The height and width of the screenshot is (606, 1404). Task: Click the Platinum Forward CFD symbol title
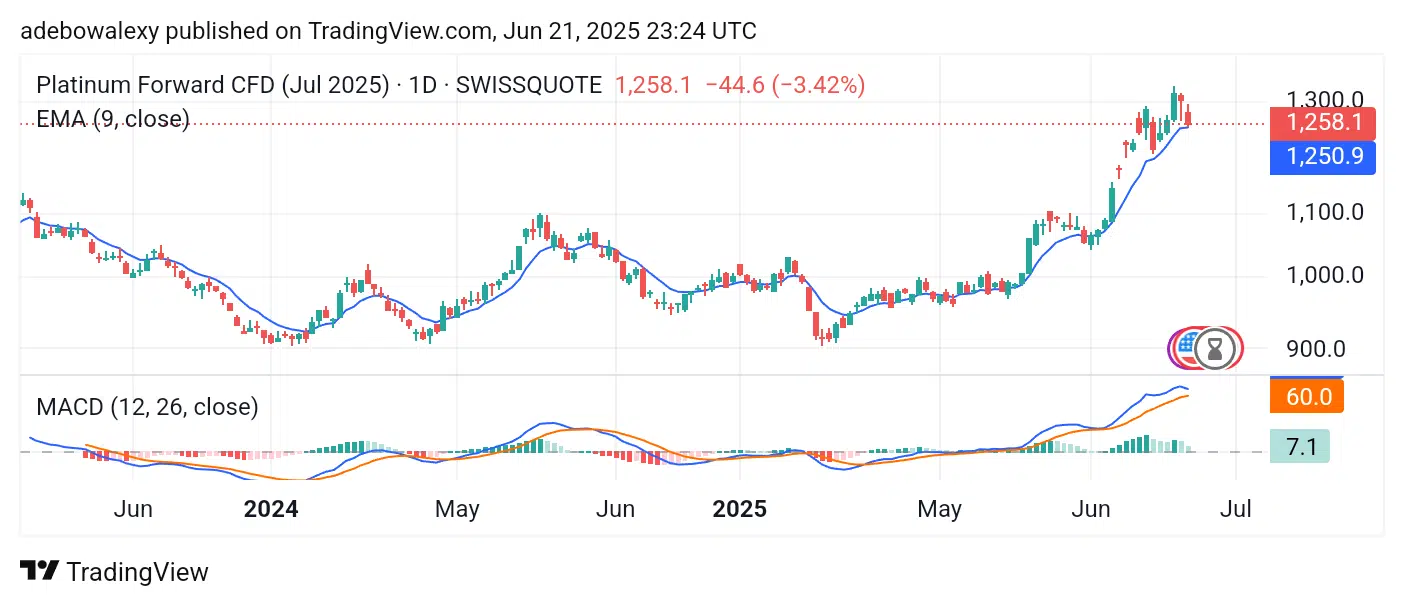[212, 85]
